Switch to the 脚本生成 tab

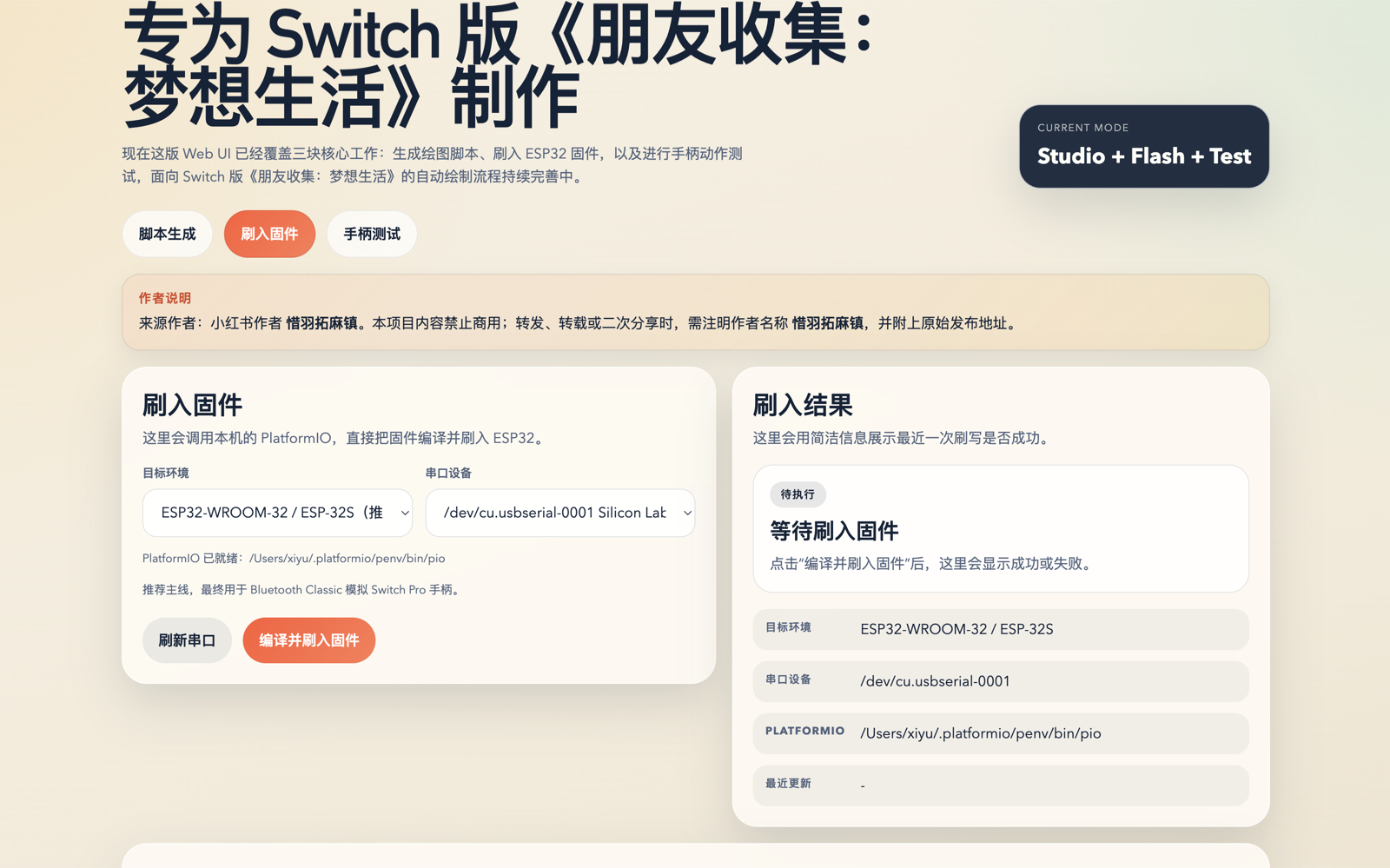(x=167, y=234)
